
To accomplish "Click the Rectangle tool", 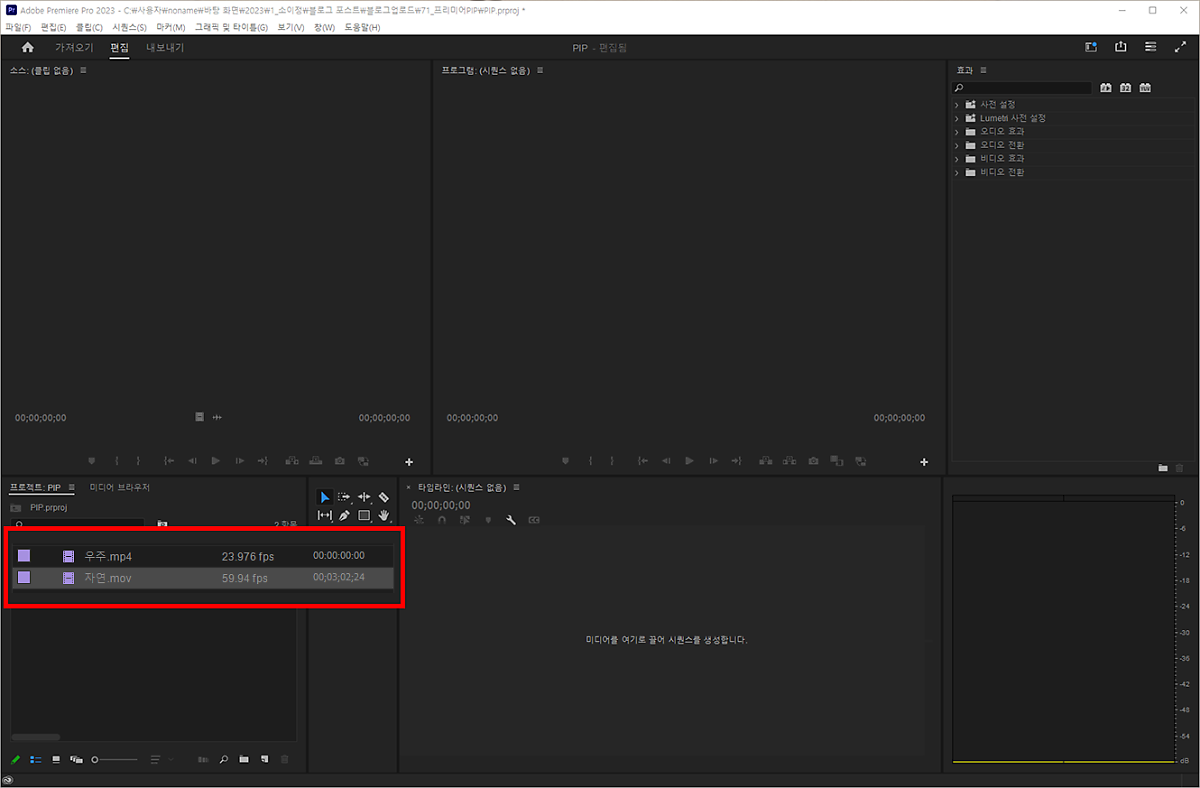I will click(364, 516).
